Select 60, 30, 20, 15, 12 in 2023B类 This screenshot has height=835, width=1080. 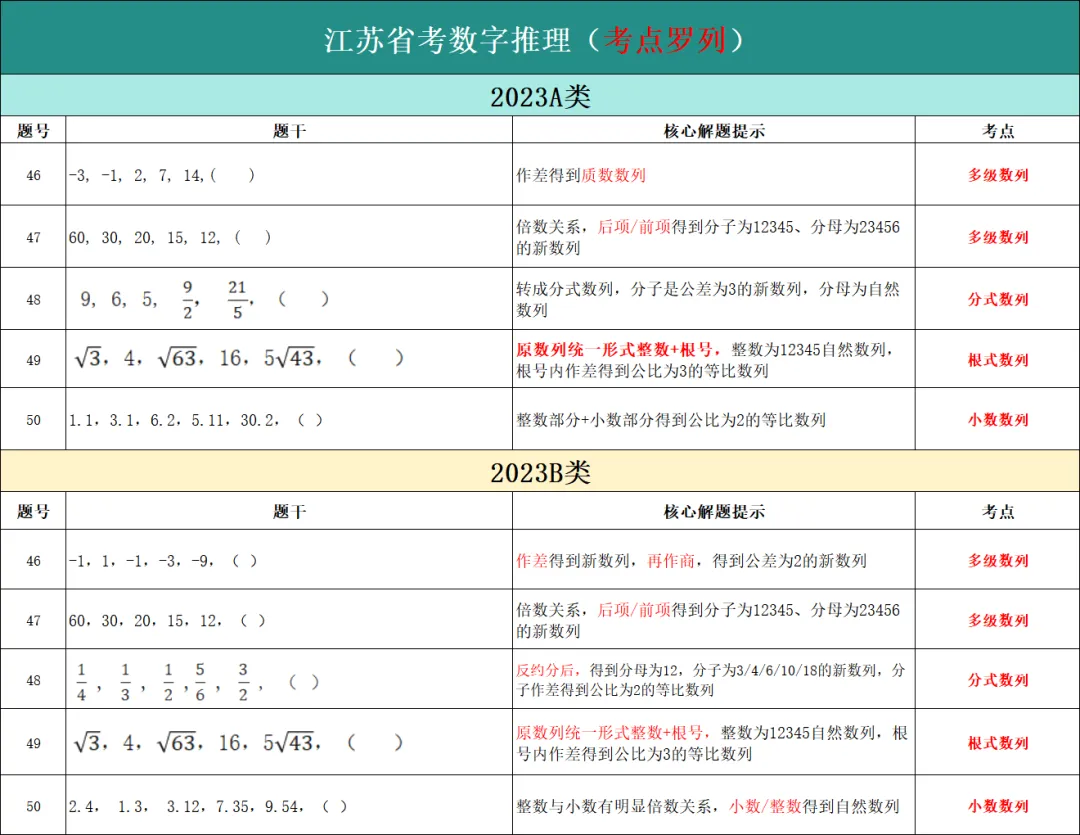(x=167, y=621)
